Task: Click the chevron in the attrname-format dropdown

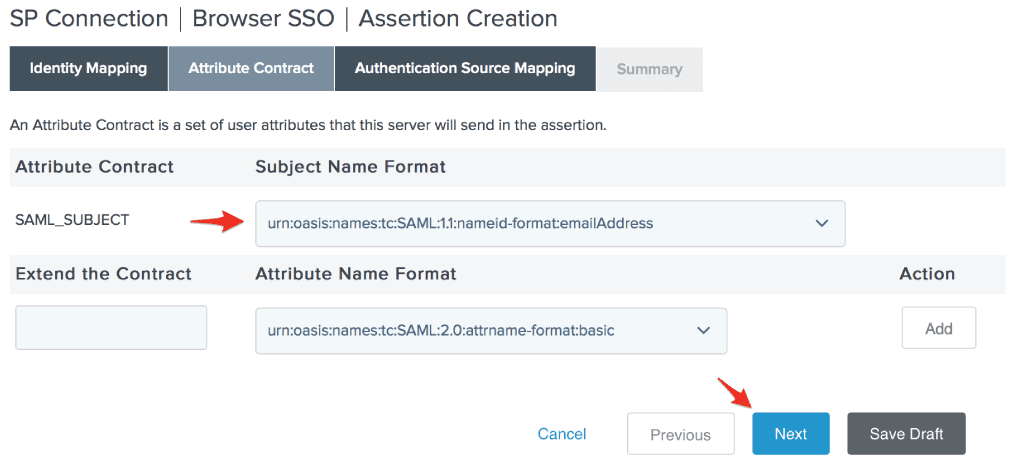Action: pyautogui.click(x=703, y=330)
